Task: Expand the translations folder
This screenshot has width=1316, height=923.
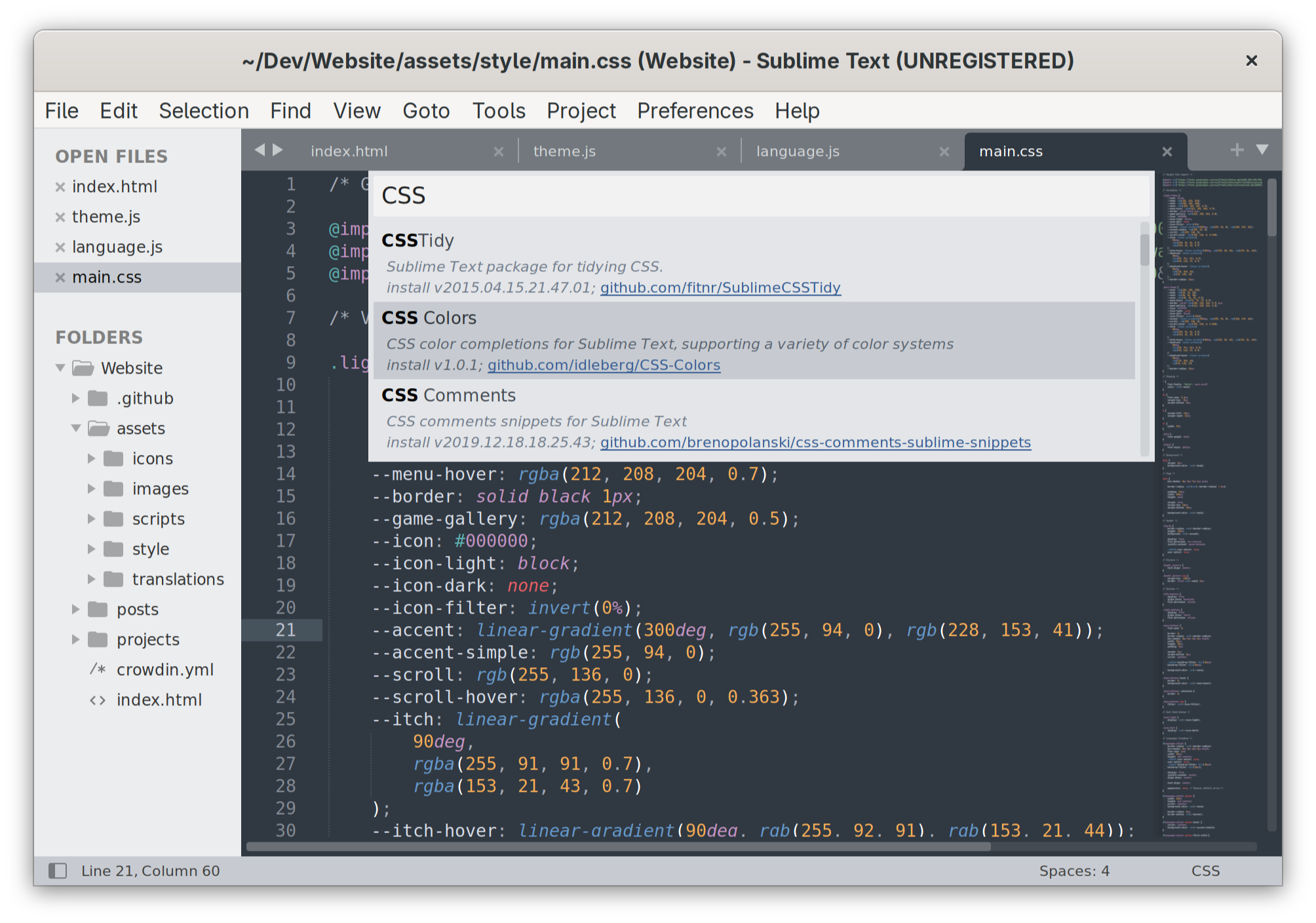Action: (x=92, y=579)
